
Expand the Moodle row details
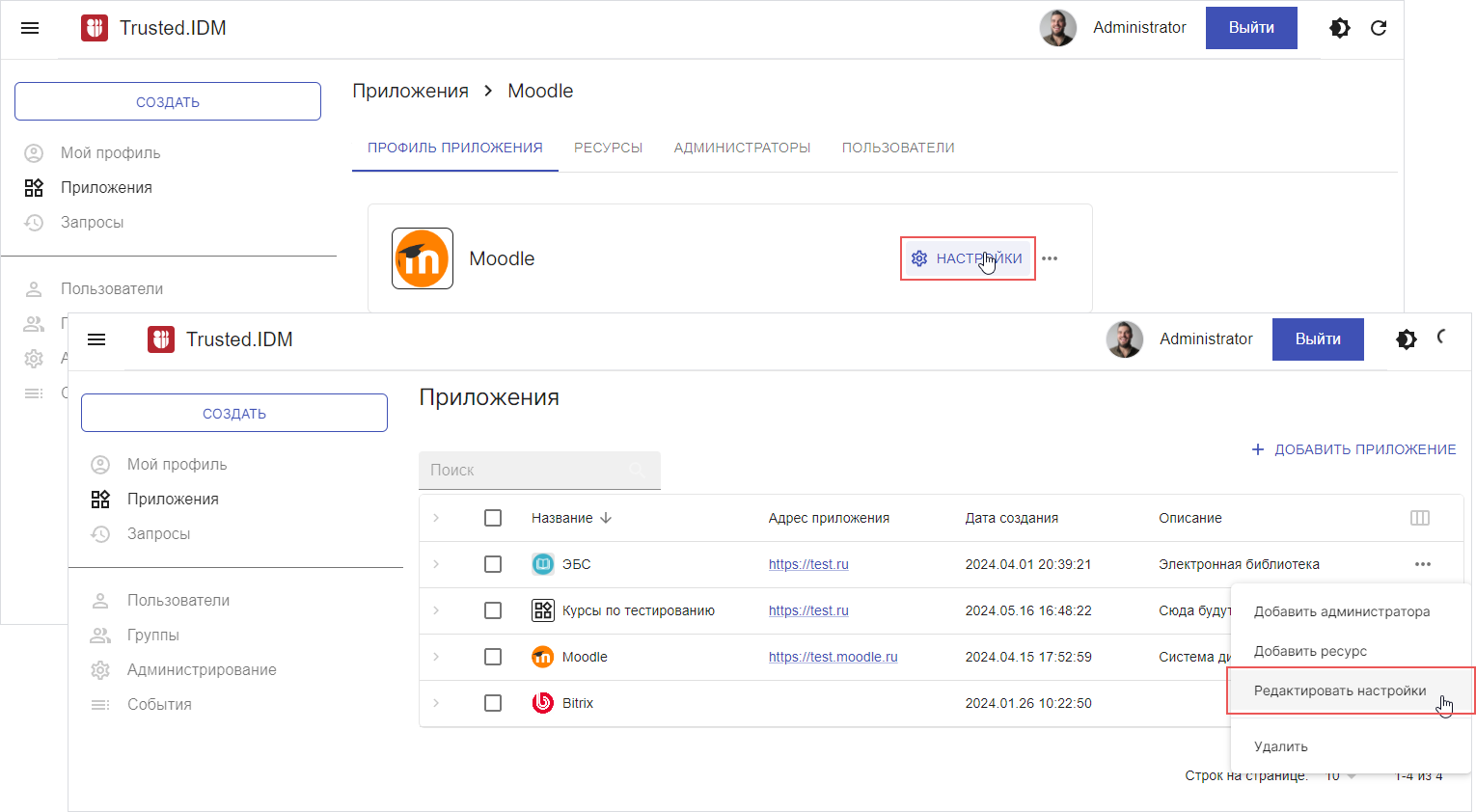(436, 657)
